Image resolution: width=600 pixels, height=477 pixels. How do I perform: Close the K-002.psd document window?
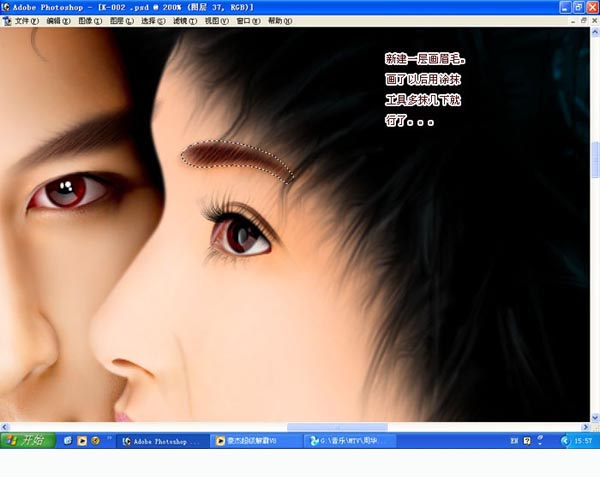(595, 21)
